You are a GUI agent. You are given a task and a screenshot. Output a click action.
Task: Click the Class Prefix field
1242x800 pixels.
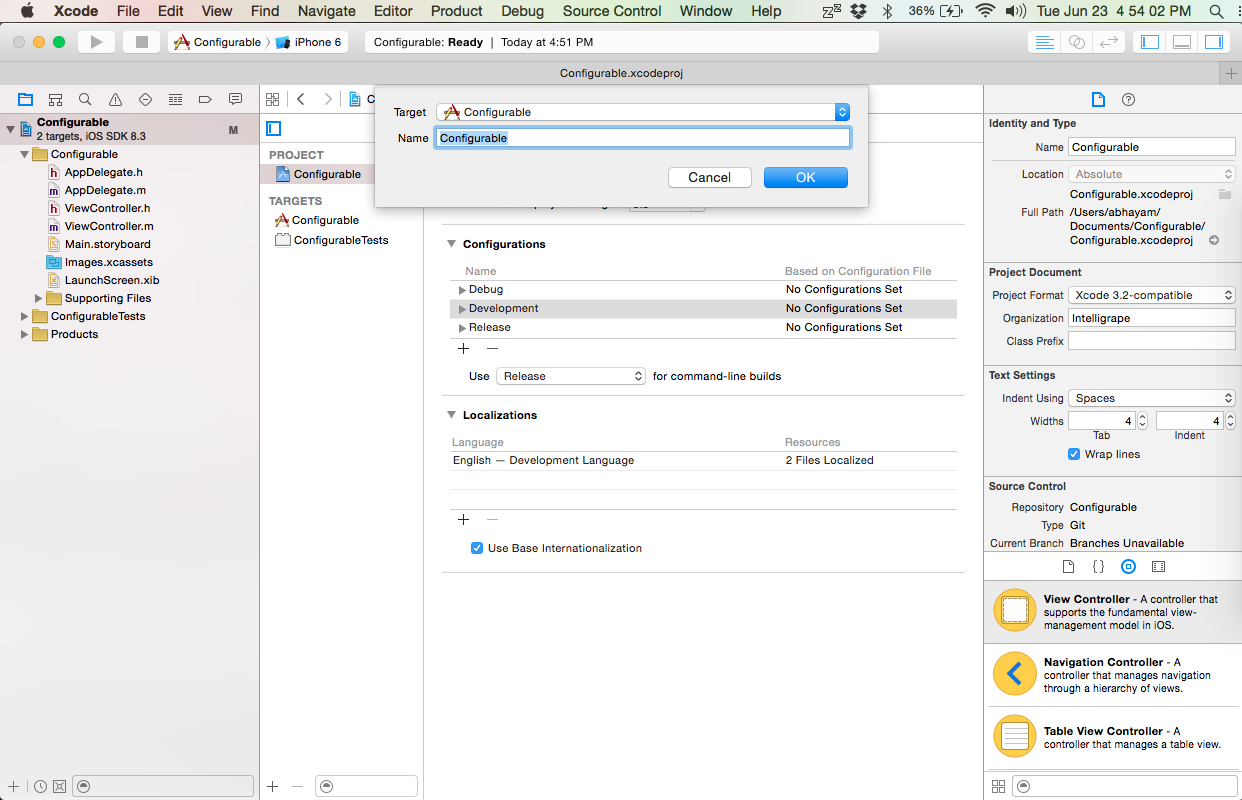(1152, 341)
